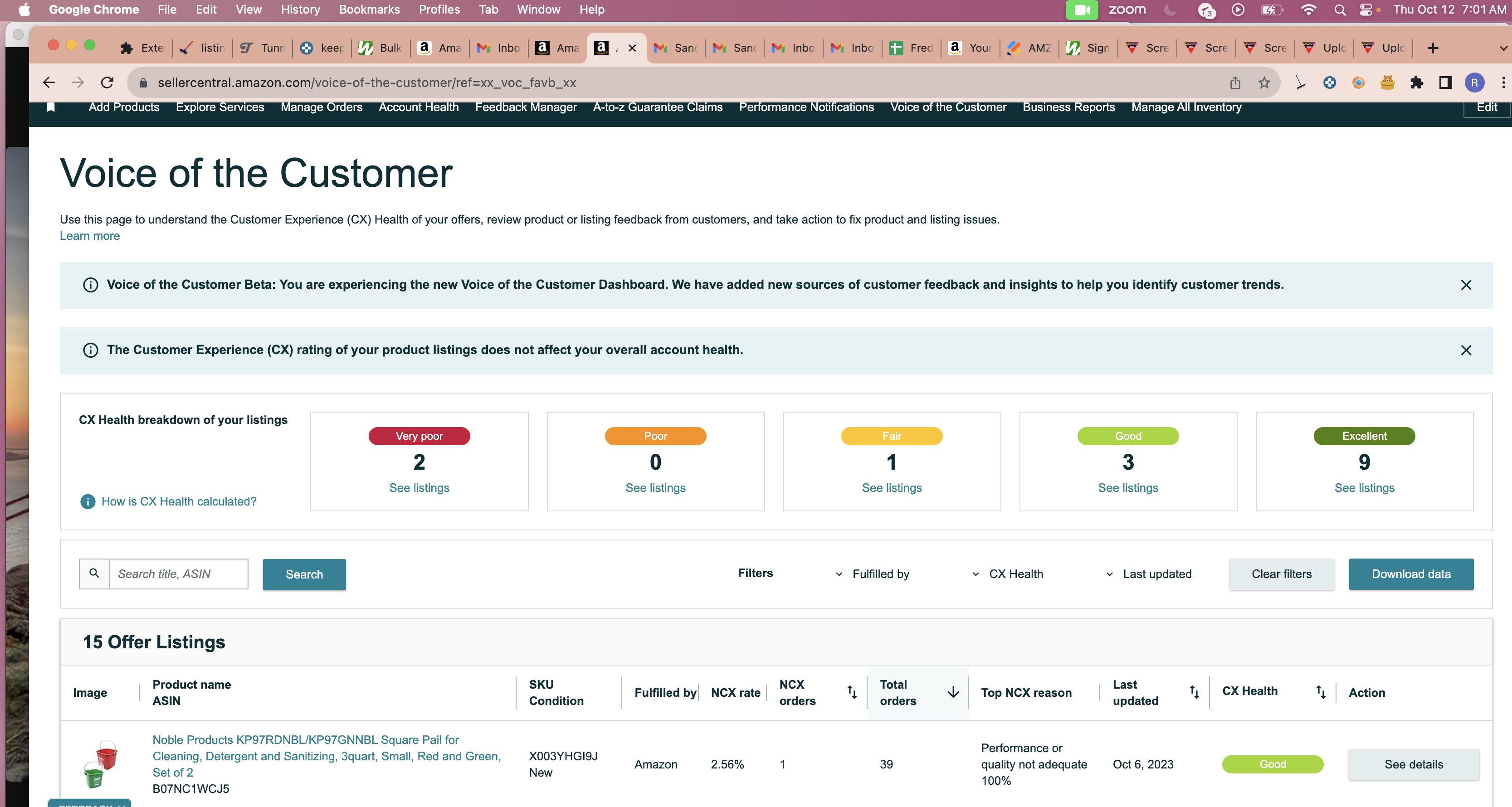
Task: Go to Manage Orders
Action: coord(321,107)
